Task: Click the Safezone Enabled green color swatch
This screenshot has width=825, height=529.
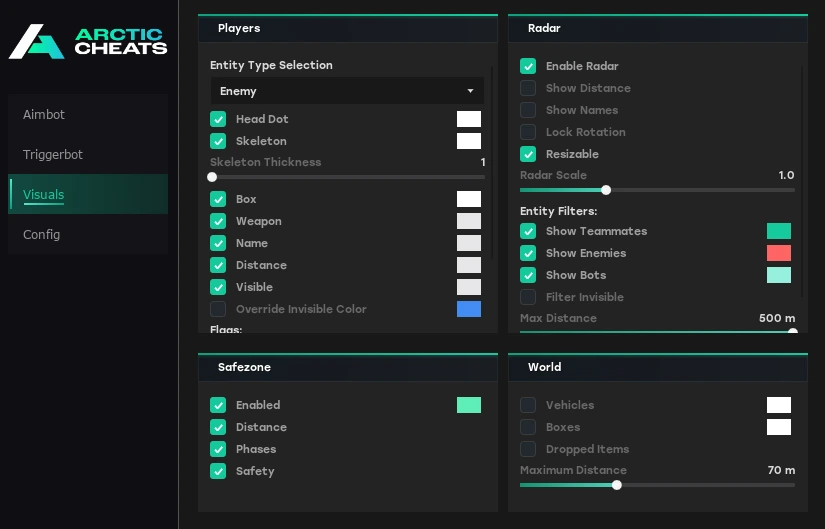Action: point(468,405)
